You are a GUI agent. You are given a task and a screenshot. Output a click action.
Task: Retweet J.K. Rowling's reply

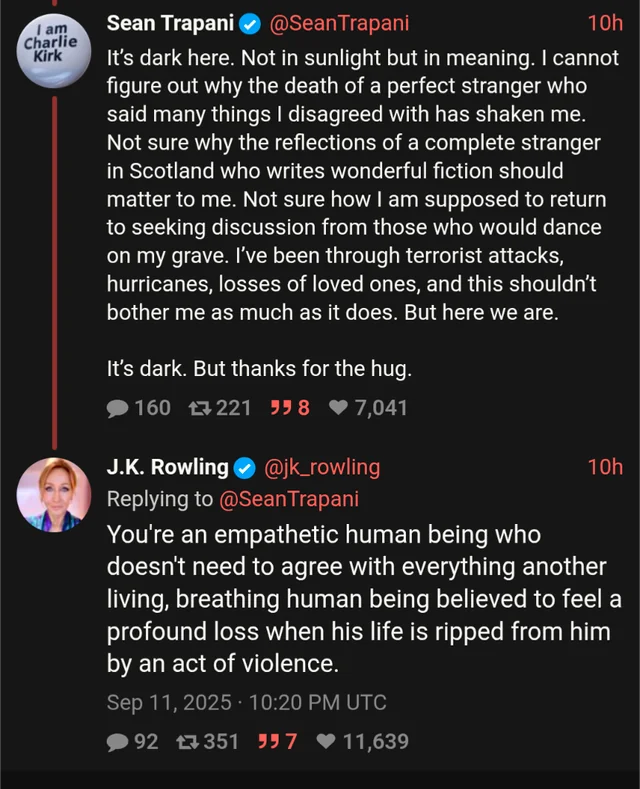point(187,742)
